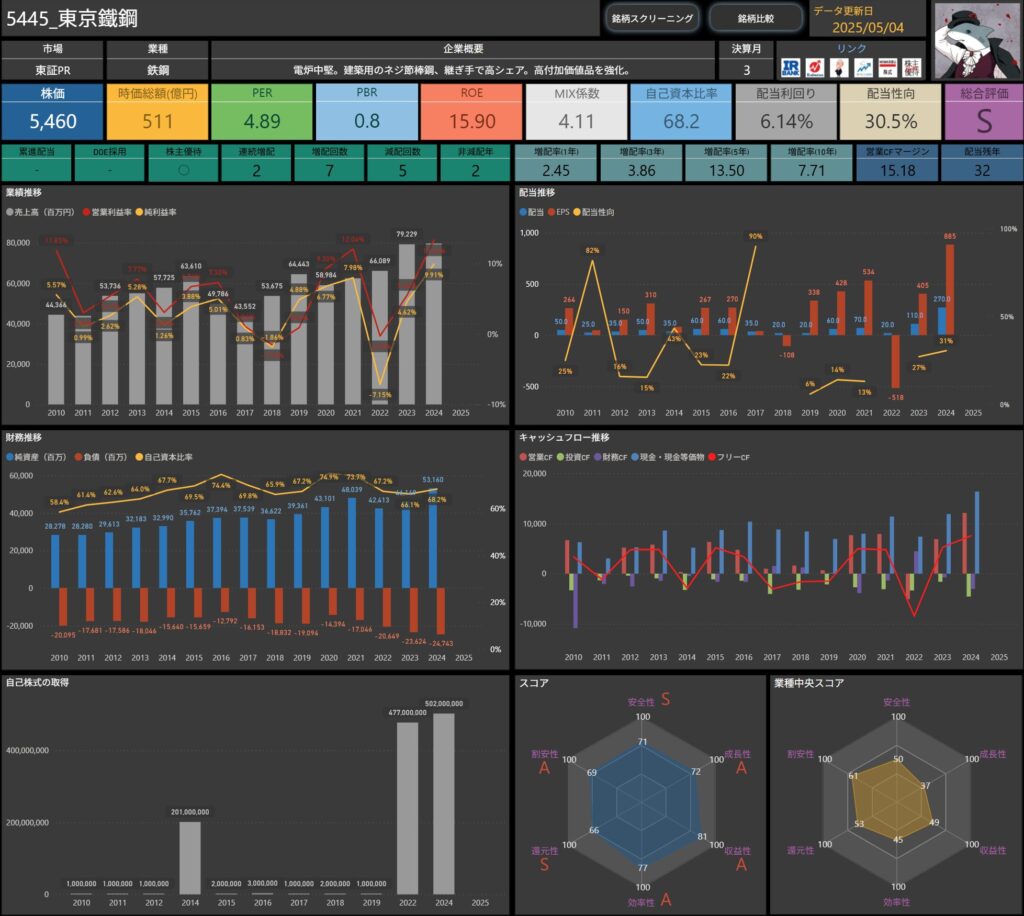Click the 配当残年 value 32

982,171
